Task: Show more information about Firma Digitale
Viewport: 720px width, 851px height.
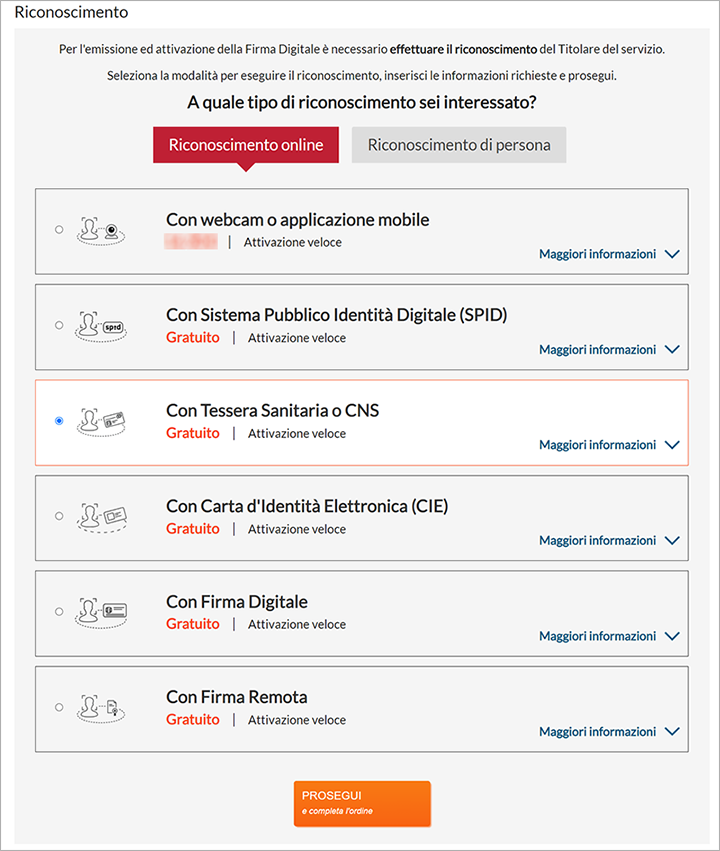Action: [x=609, y=636]
